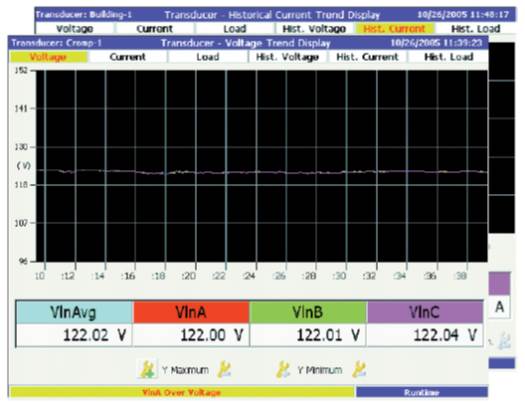This screenshot has width=525, height=402.
Task: Click the VlnA Over Voltage alarm bar
Action: [x=182, y=392]
